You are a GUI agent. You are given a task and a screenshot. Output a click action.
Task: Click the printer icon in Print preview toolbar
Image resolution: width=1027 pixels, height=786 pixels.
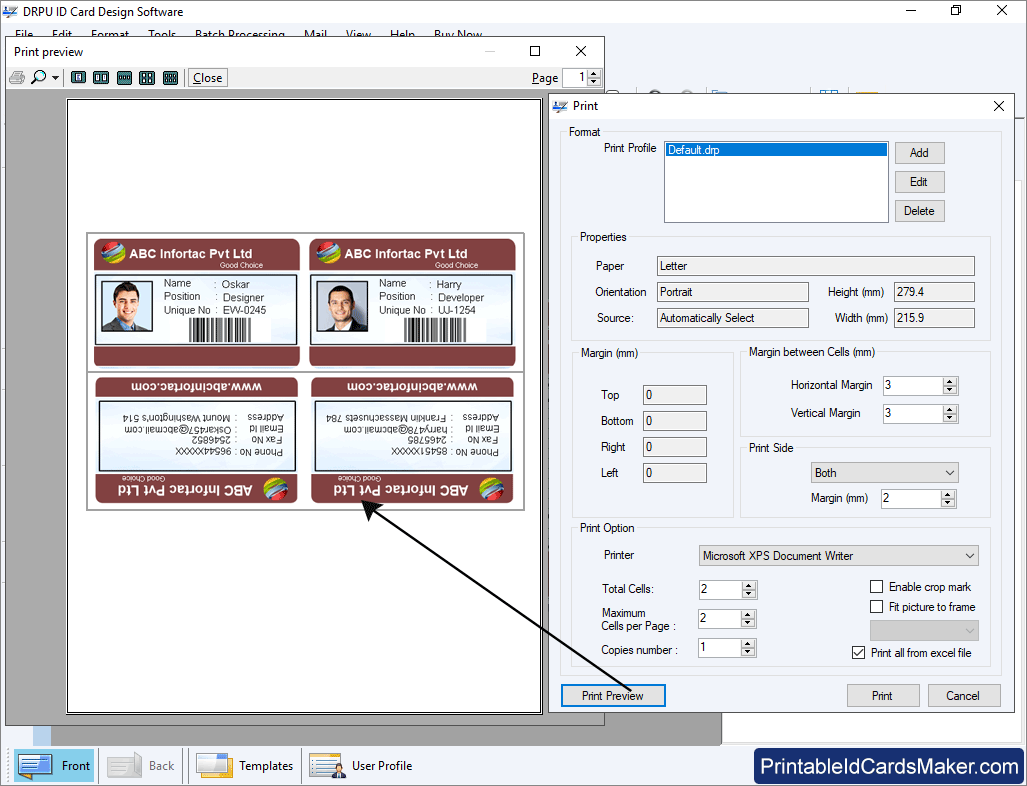pos(17,77)
